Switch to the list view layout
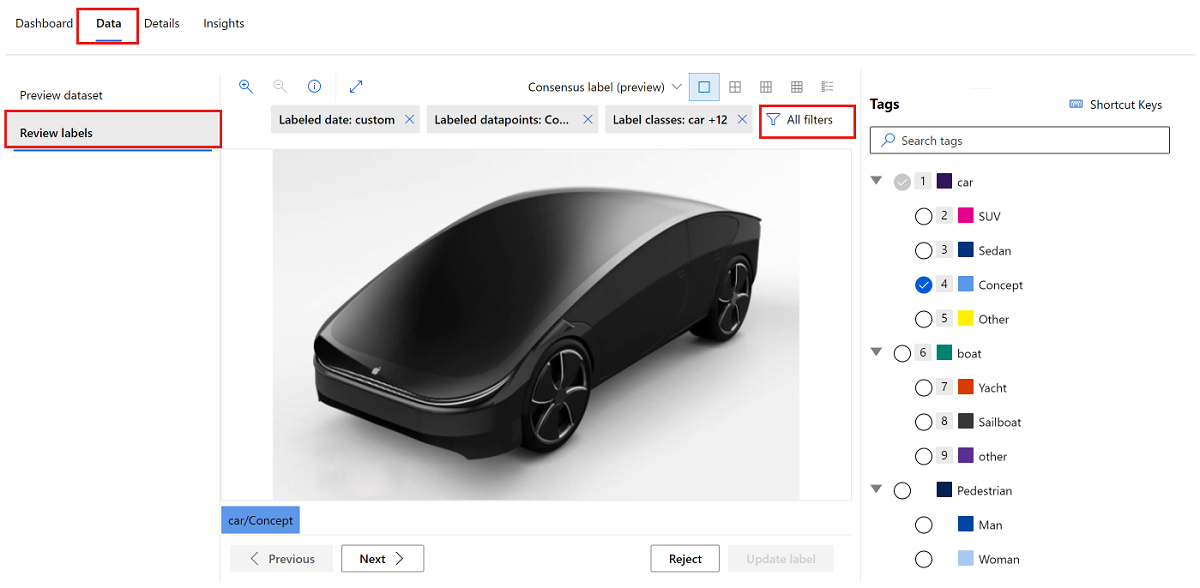Viewport: 1200px width, 588px height. pyautogui.click(x=826, y=86)
